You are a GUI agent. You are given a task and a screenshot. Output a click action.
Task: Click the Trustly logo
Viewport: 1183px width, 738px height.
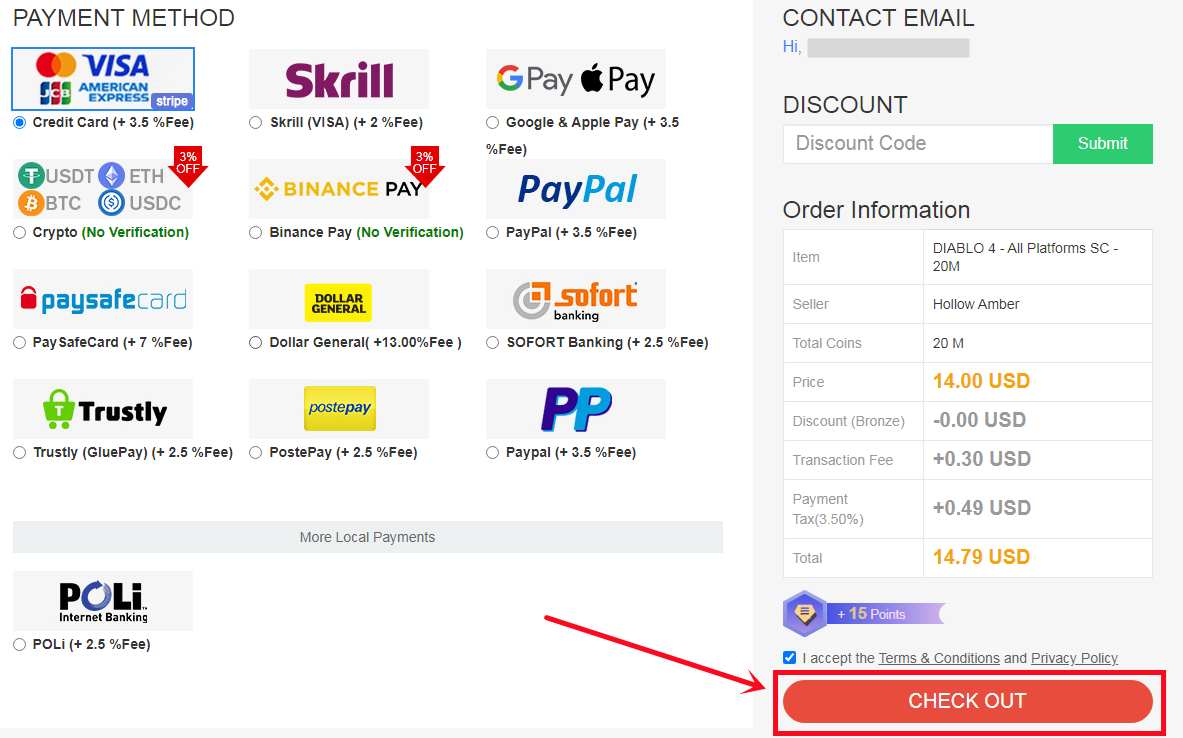103,409
